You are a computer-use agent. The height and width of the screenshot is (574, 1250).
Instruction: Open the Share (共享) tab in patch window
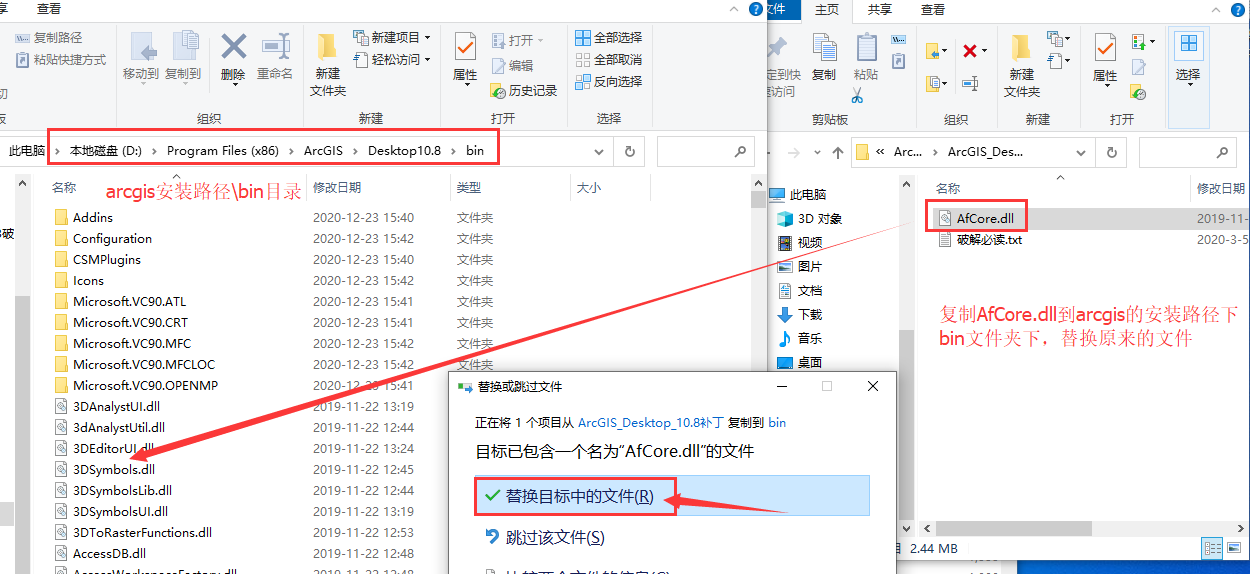[880, 9]
